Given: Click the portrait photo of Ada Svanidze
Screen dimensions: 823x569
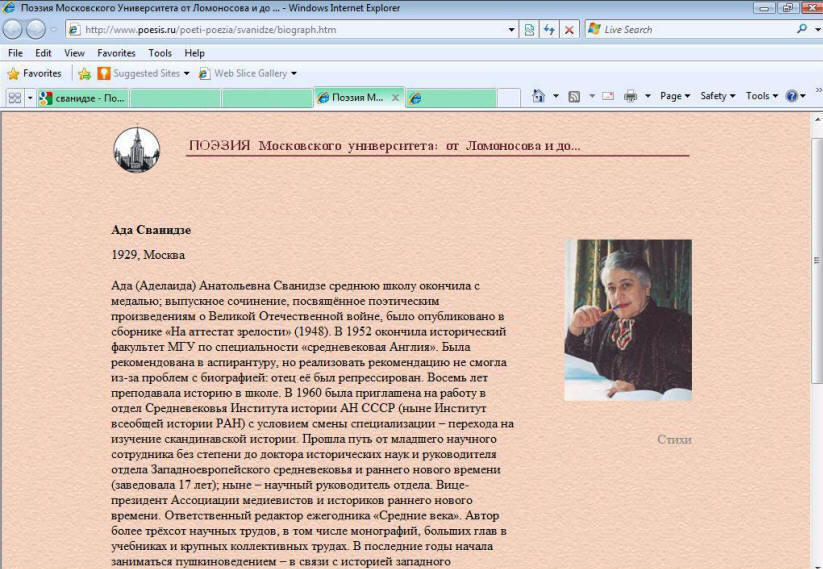Looking at the screenshot, I should click(628, 320).
